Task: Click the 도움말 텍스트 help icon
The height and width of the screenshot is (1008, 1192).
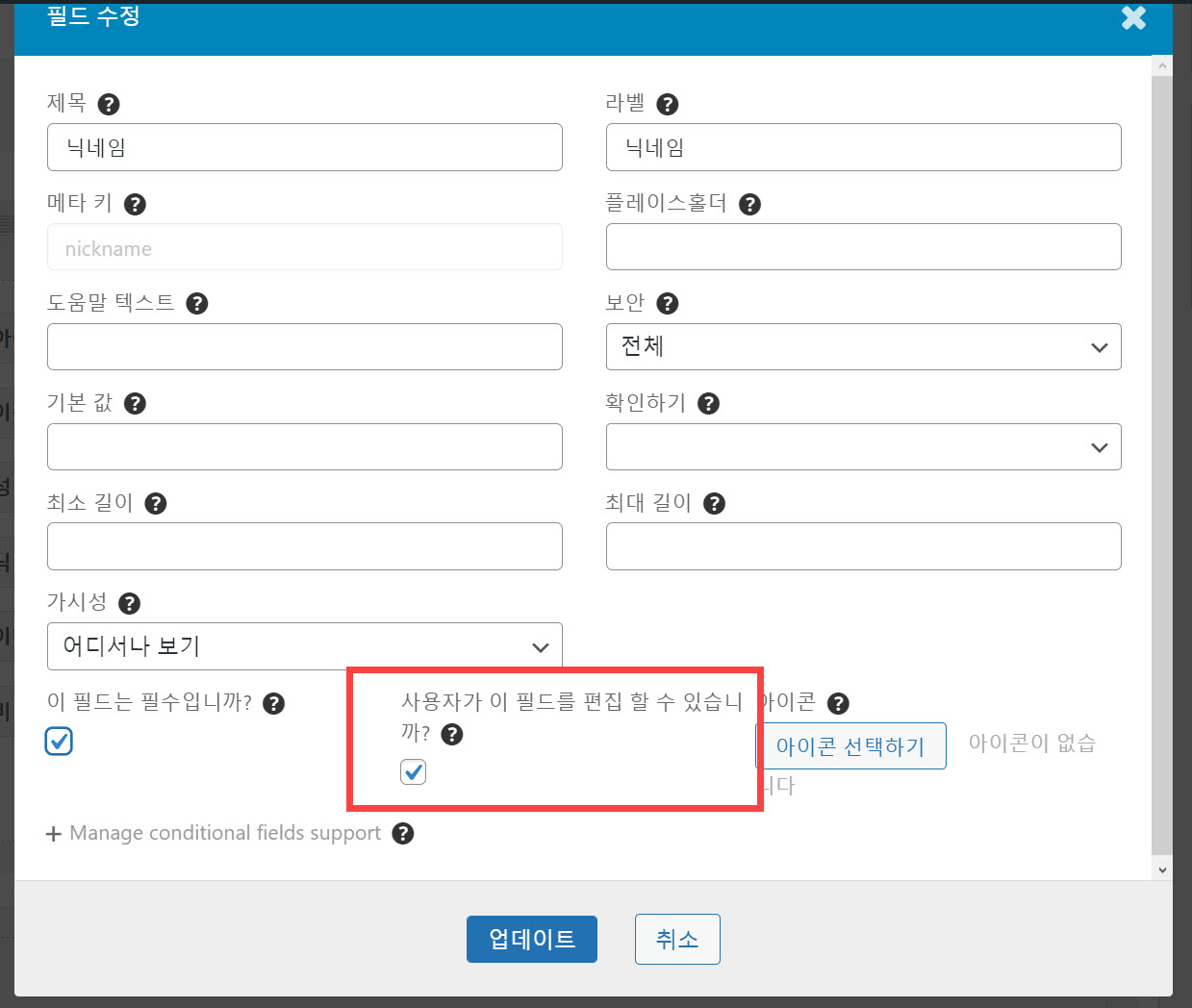Action: [196, 303]
